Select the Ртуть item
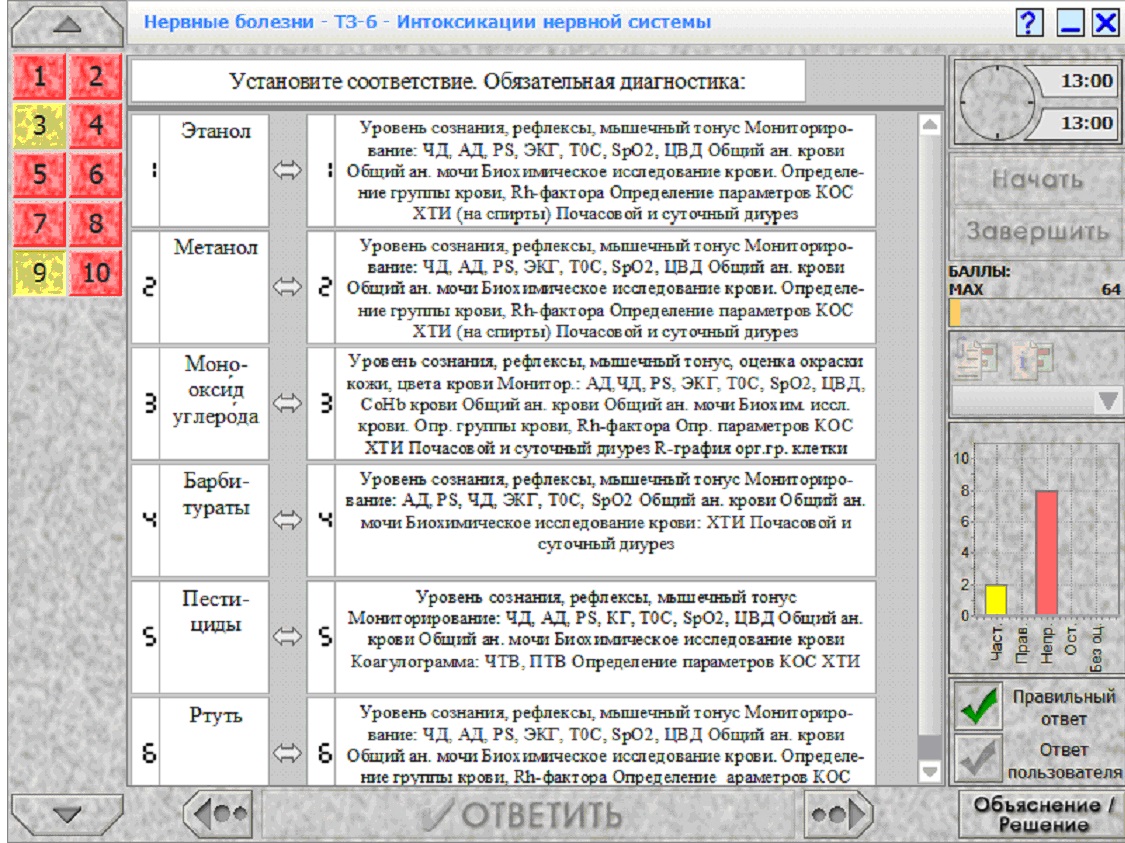This screenshot has width=1125, height=843. 214,741
